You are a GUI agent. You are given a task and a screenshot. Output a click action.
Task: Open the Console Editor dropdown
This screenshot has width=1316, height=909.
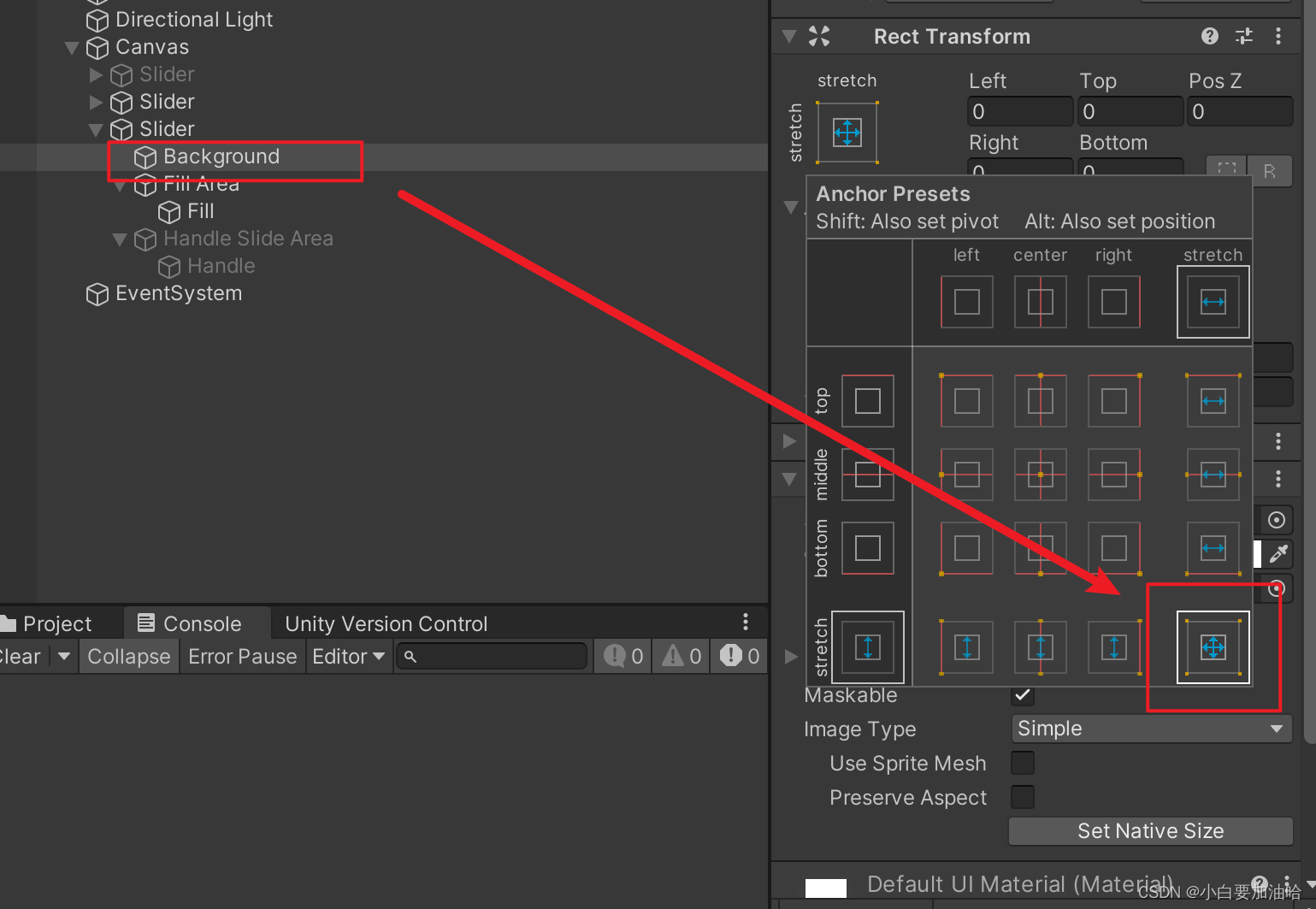(x=349, y=657)
